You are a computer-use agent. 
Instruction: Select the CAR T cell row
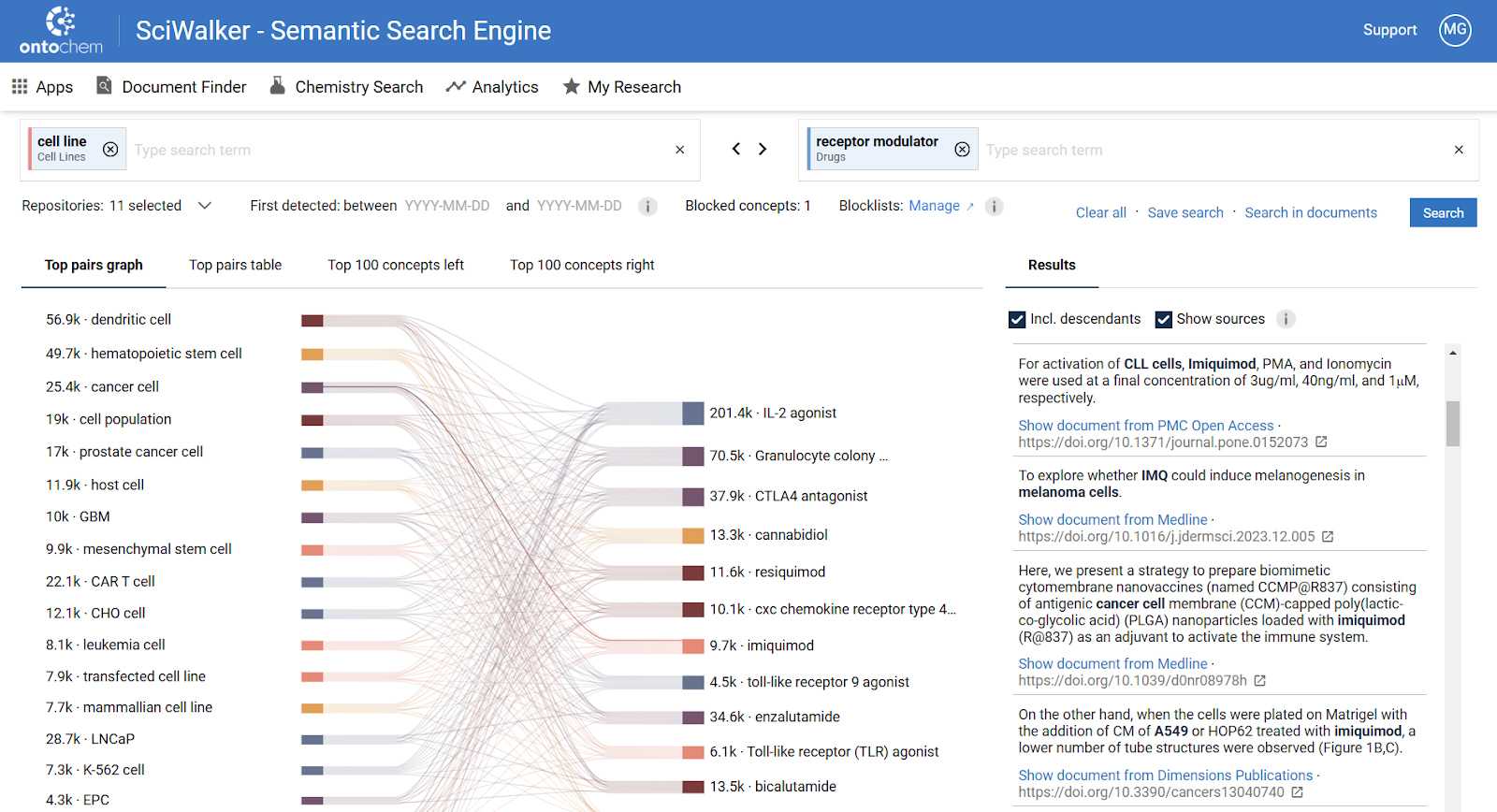click(100, 581)
